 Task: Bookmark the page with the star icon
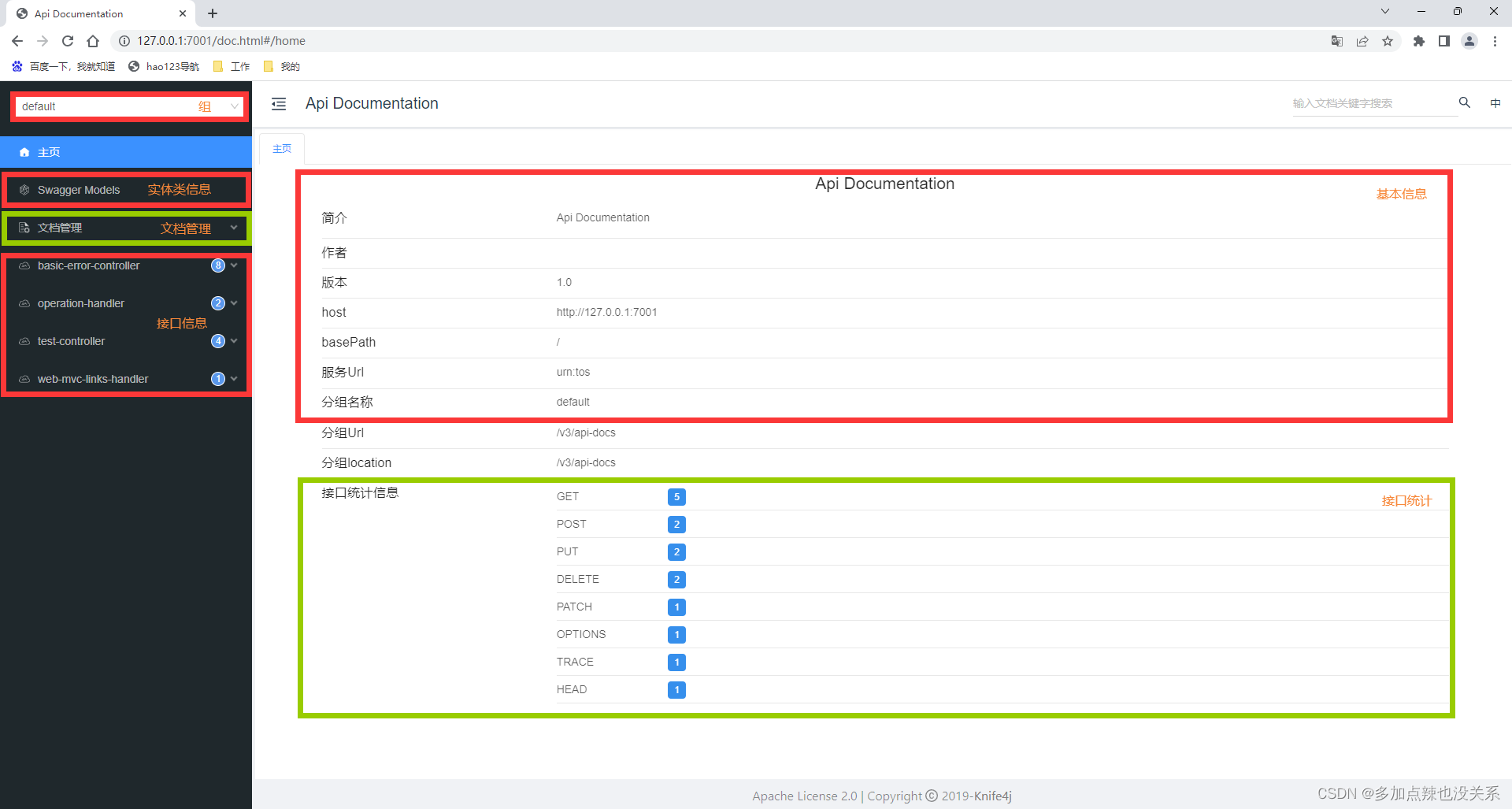1388,41
